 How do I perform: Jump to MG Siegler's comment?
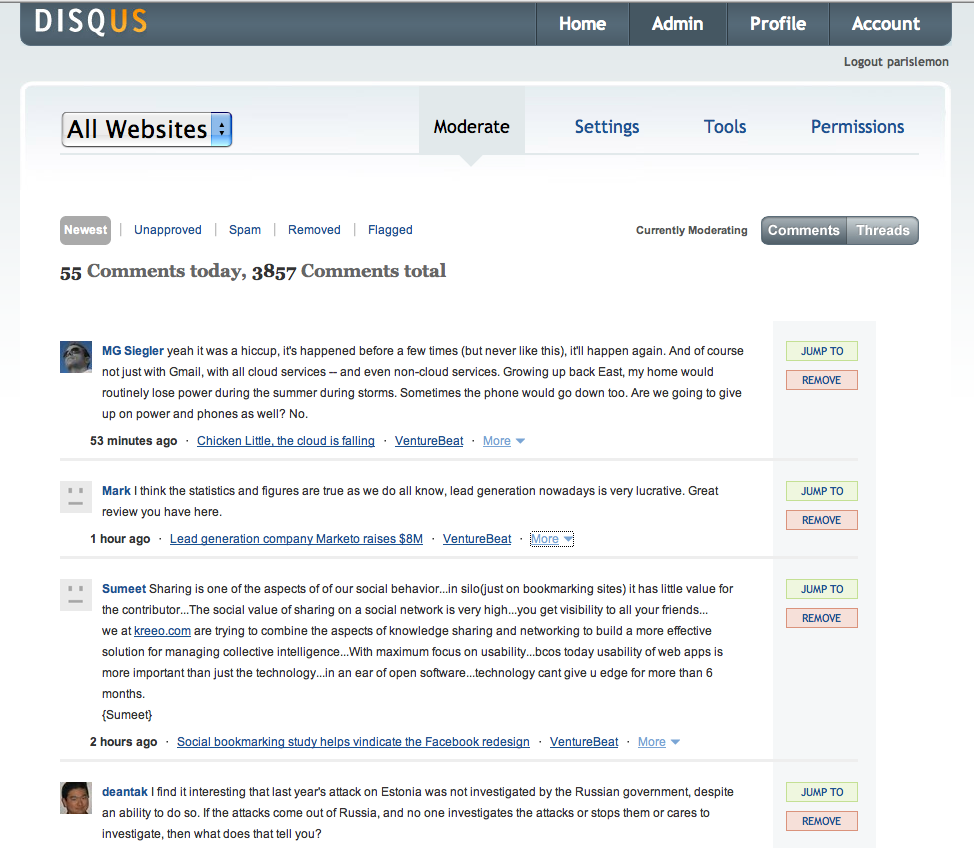click(x=822, y=351)
